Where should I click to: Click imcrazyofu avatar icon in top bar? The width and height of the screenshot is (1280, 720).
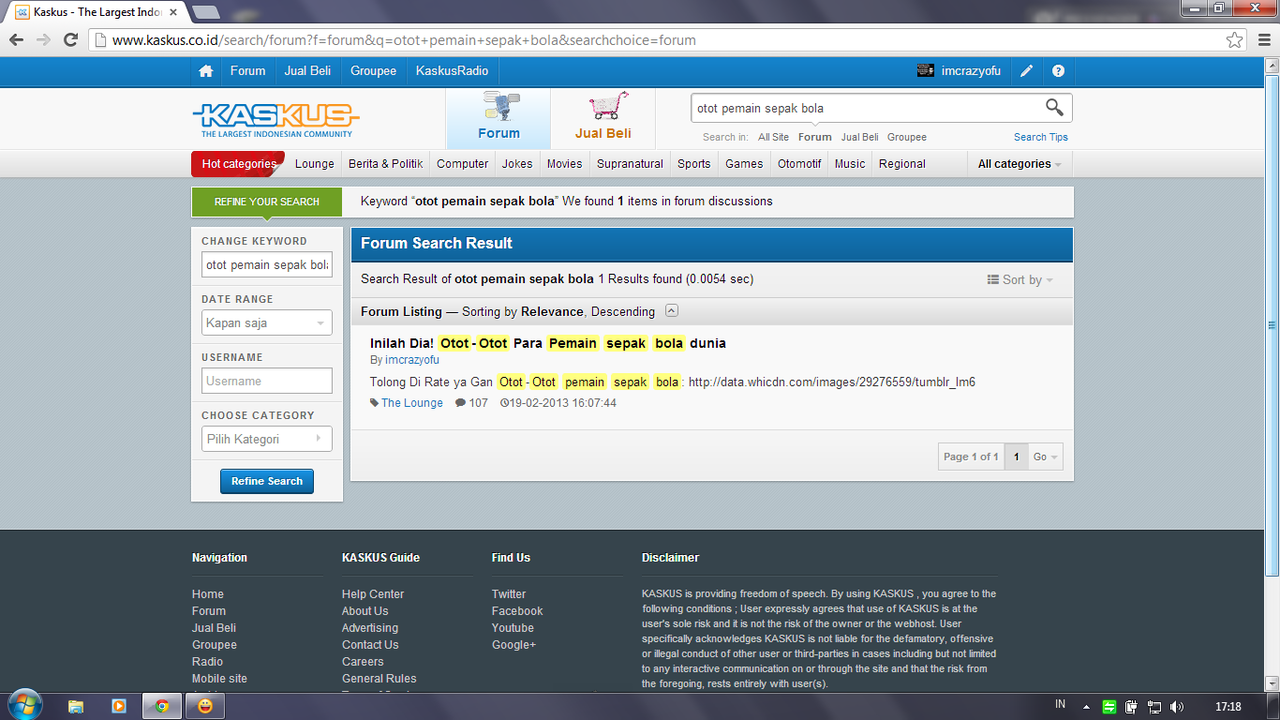click(925, 71)
